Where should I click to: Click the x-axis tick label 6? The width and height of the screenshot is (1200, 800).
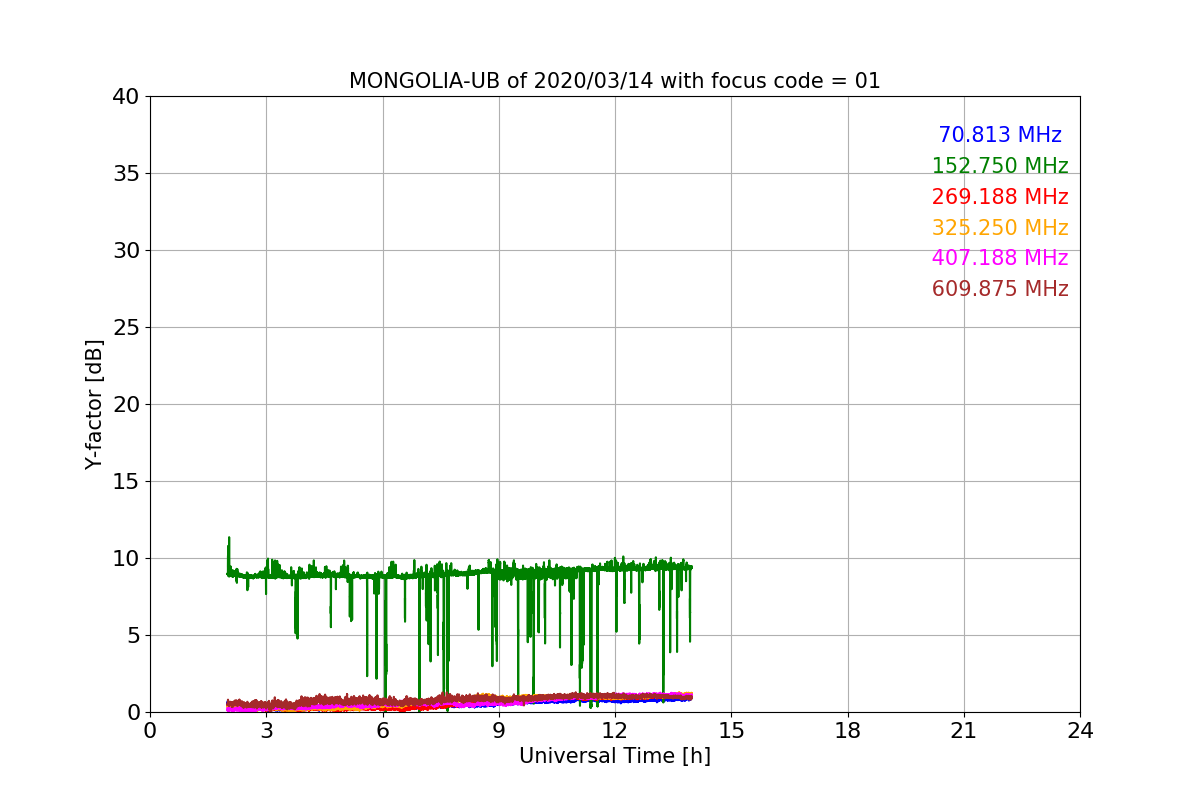click(382, 731)
